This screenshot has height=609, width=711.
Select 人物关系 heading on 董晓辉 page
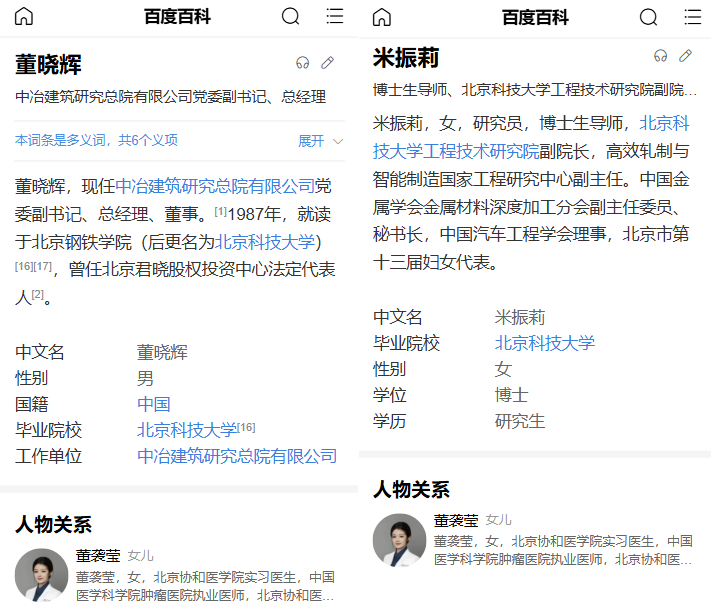pos(53,525)
